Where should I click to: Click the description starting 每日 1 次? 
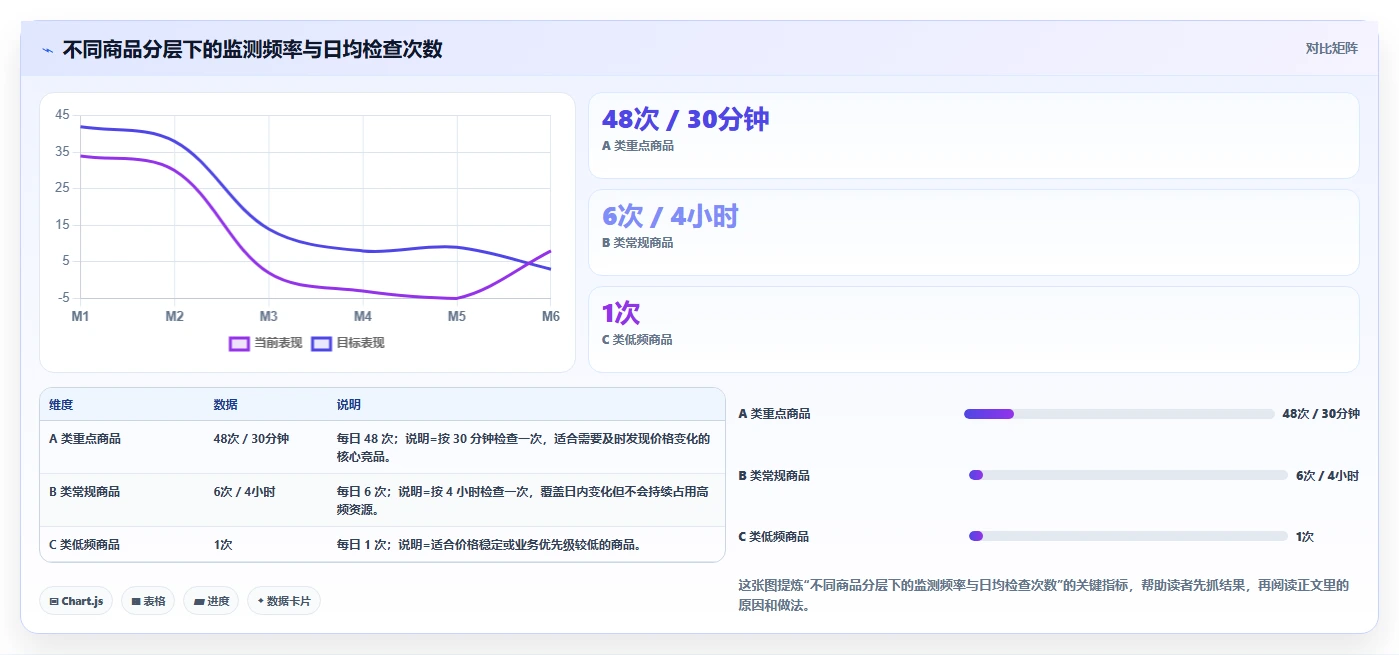(x=489, y=545)
